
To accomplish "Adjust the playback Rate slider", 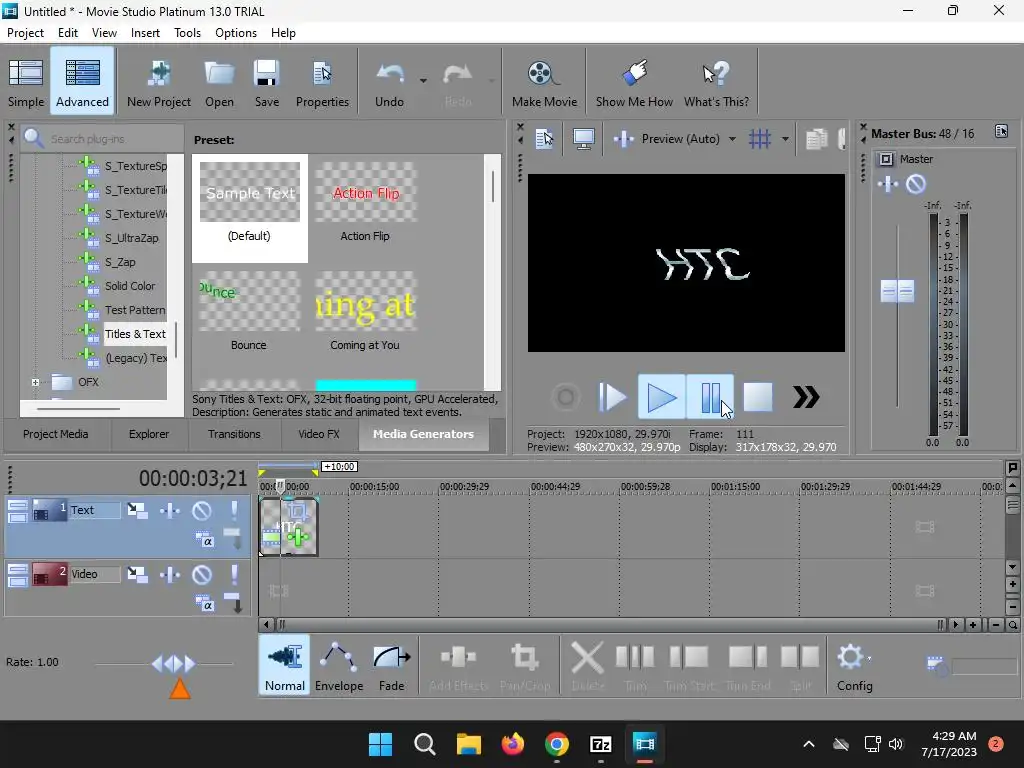I will coord(173,664).
